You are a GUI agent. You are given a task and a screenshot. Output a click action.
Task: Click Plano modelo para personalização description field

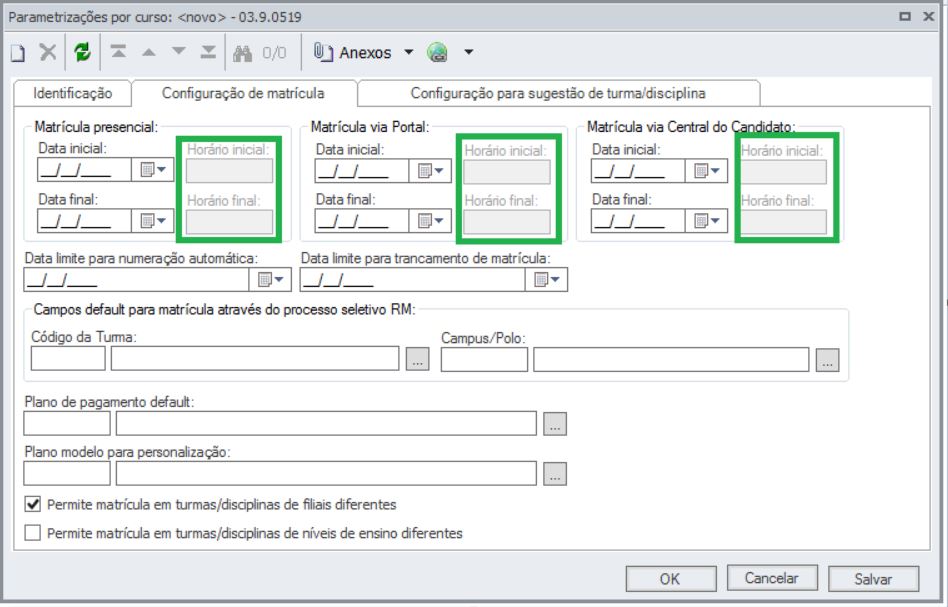coord(326,473)
